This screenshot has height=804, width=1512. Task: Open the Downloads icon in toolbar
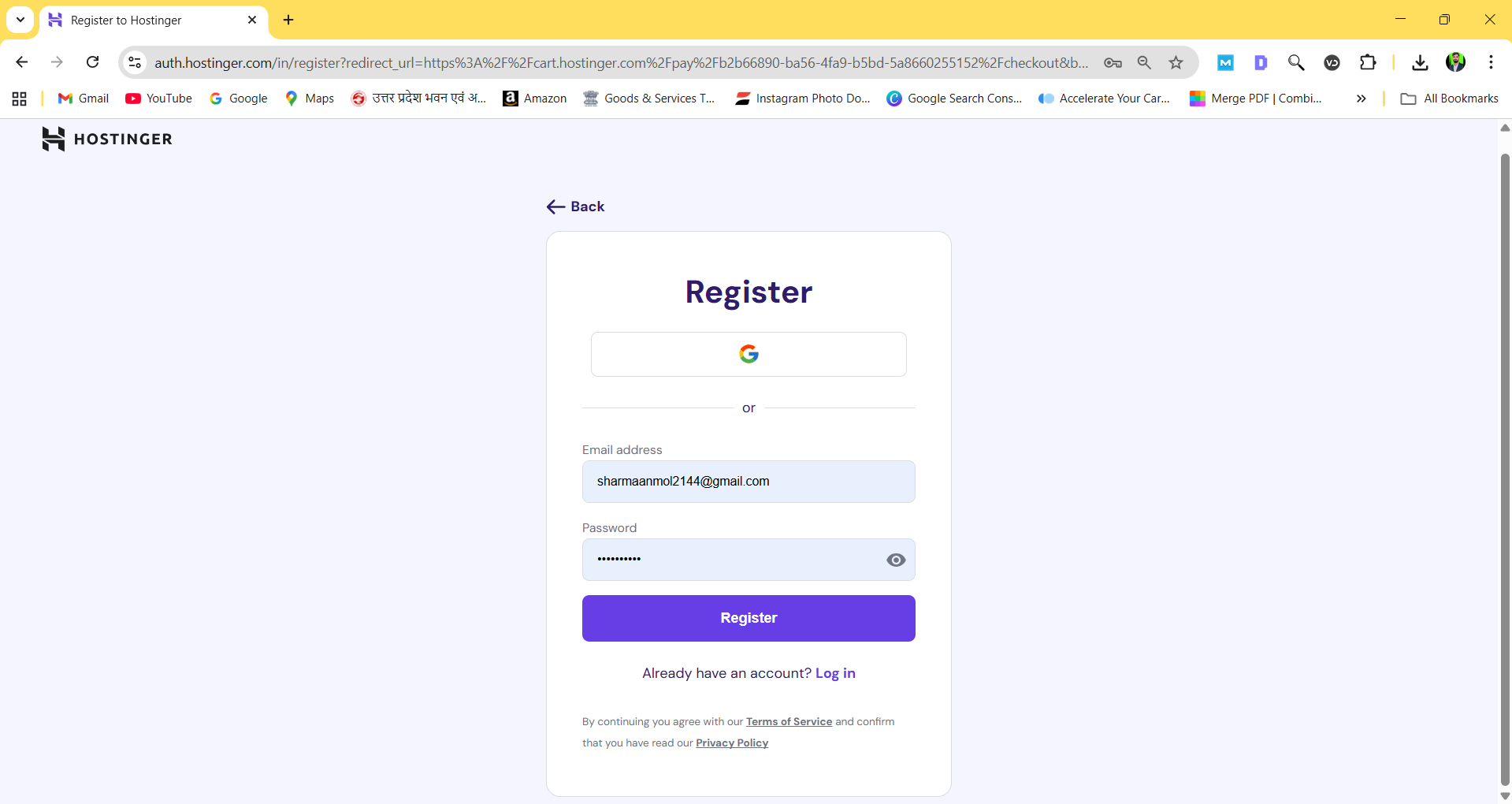click(x=1420, y=62)
